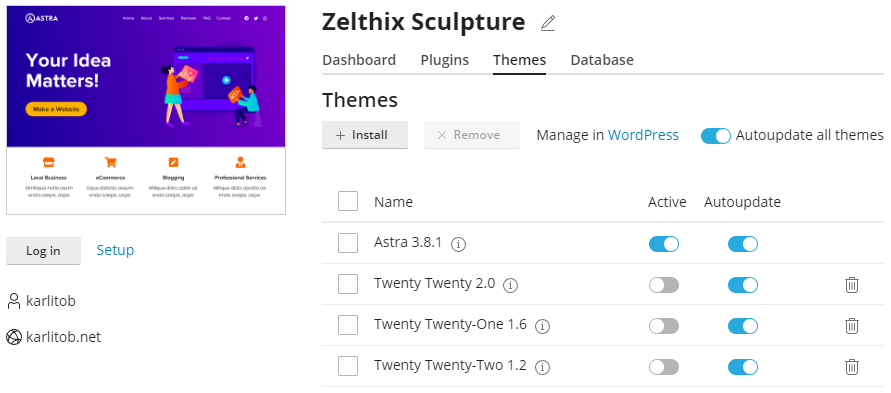Remove Twenty Twenty-Two using trash icon

[x=851, y=366]
